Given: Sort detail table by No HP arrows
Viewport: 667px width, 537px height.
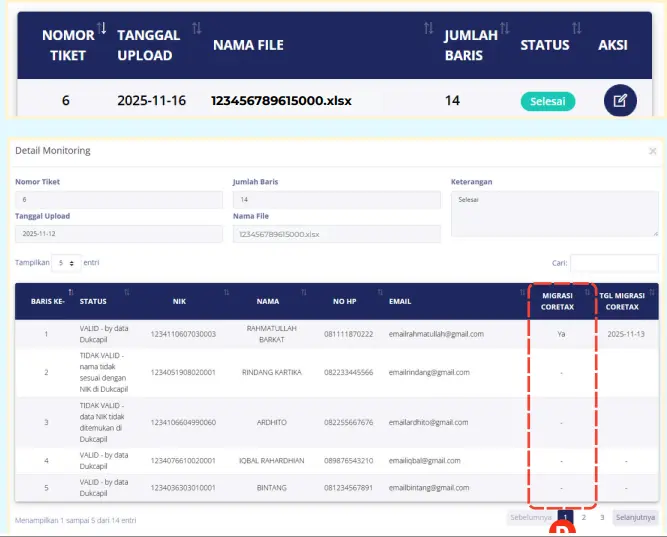Looking at the screenshot, I should click(380, 292).
